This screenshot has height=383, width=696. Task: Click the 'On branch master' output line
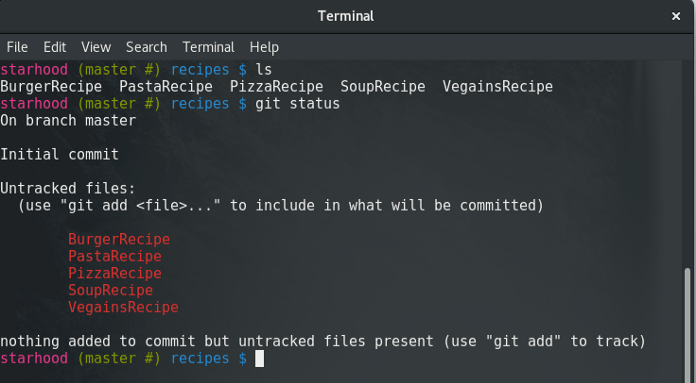(68, 121)
